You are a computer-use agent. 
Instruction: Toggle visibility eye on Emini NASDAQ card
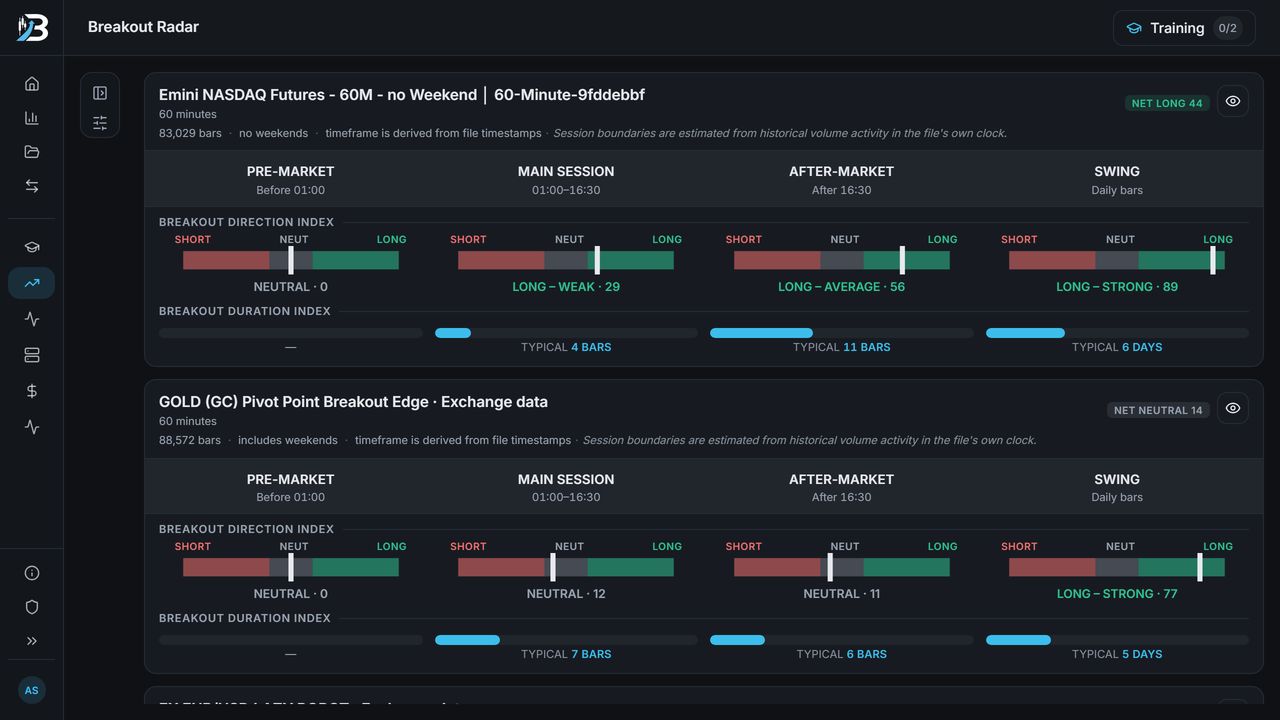tap(1233, 102)
